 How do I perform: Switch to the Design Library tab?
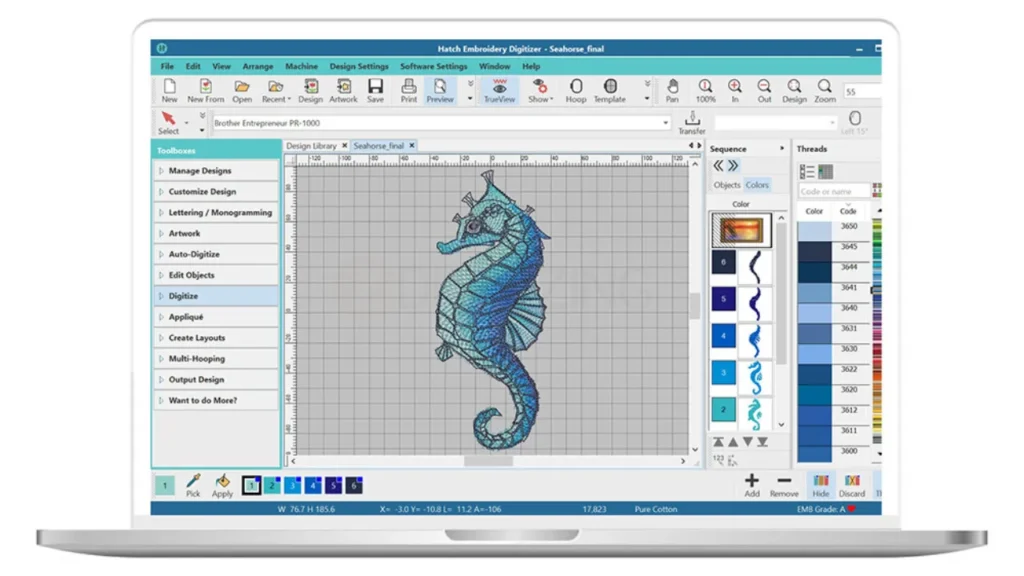click(x=313, y=144)
